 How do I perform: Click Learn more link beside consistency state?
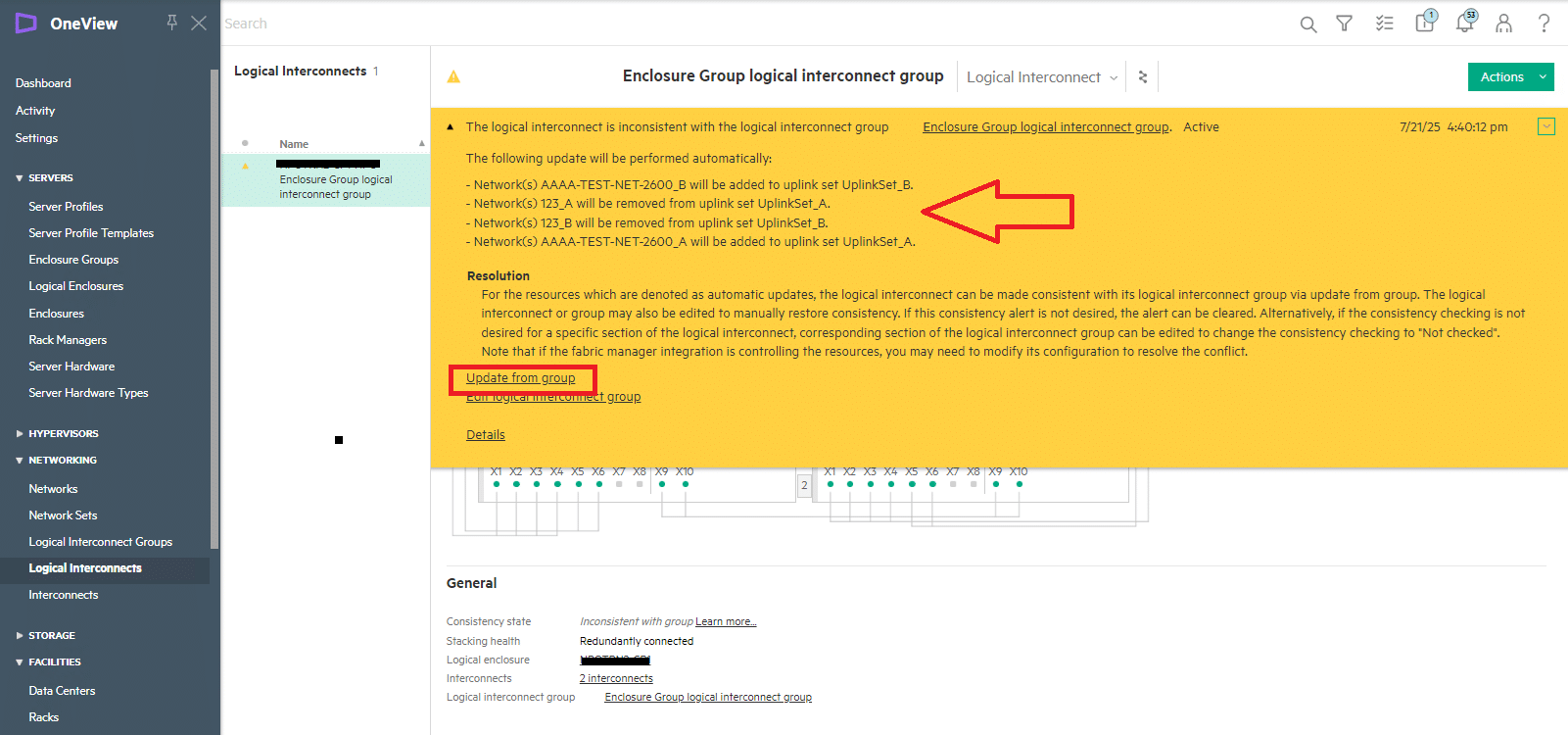[726, 621]
